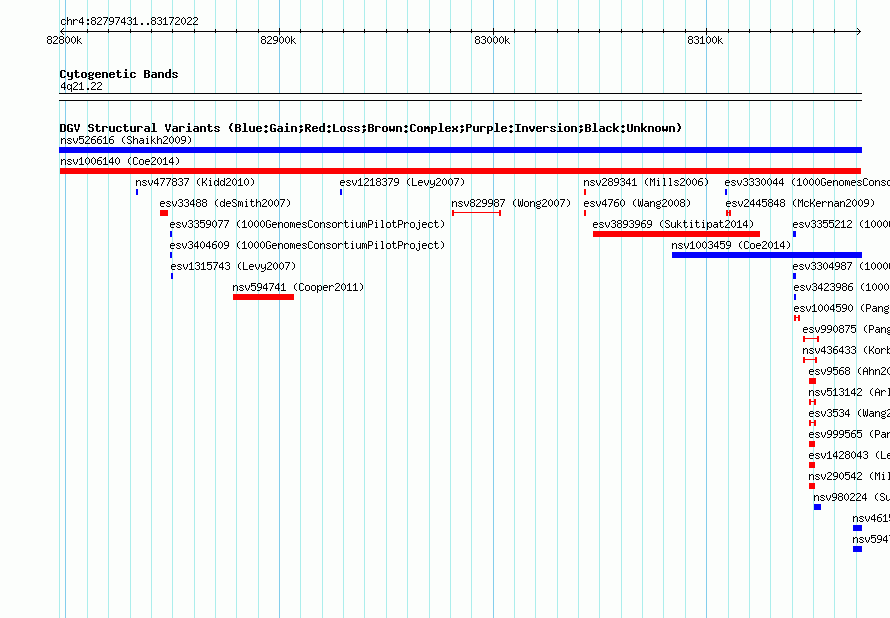Click the red nsv594741 loss bar

coord(263,297)
